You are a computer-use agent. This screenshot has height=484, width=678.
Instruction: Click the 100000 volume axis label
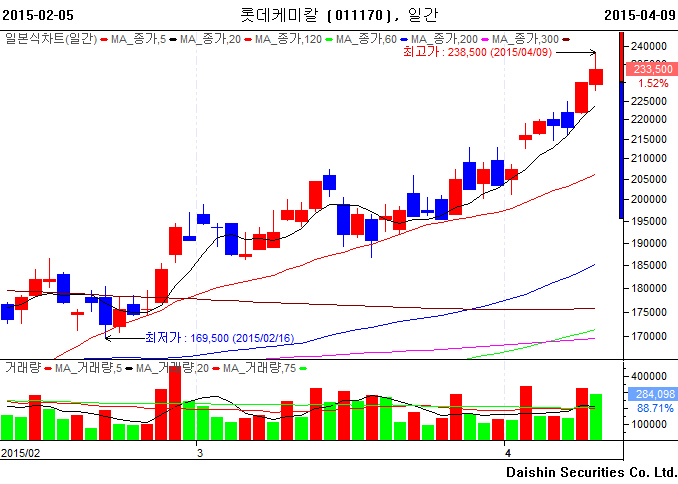(649, 425)
